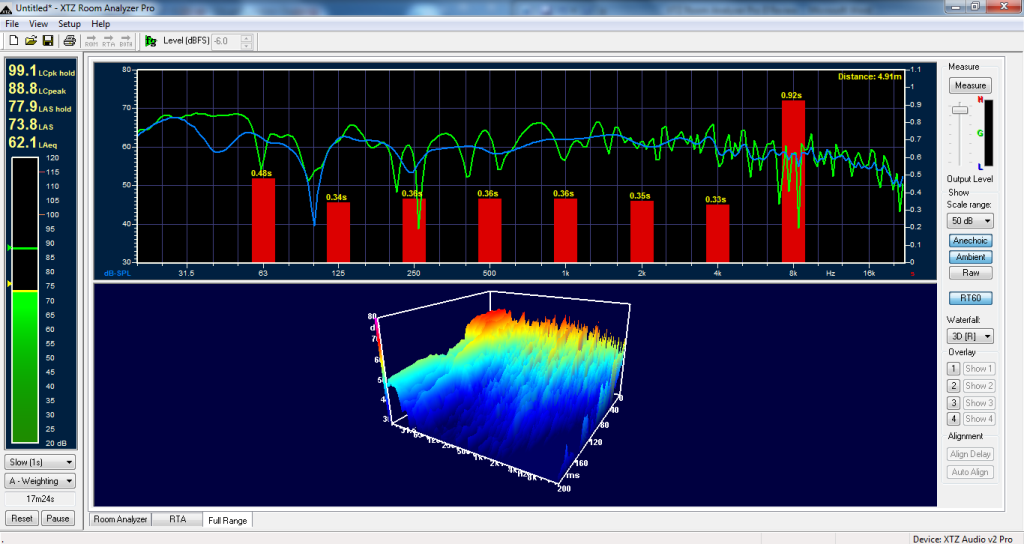Image resolution: width=1024 pixels, height=544 pixels.
Task: Toggle the Ambient curve display
Action: [x=970, y=257]
